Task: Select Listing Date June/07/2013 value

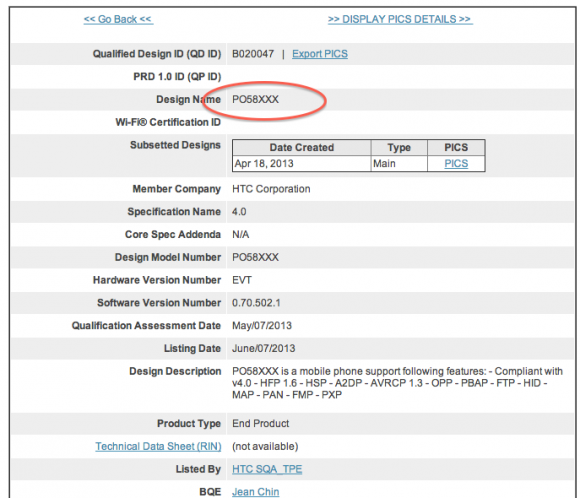Action: click(x=263, y=349)
